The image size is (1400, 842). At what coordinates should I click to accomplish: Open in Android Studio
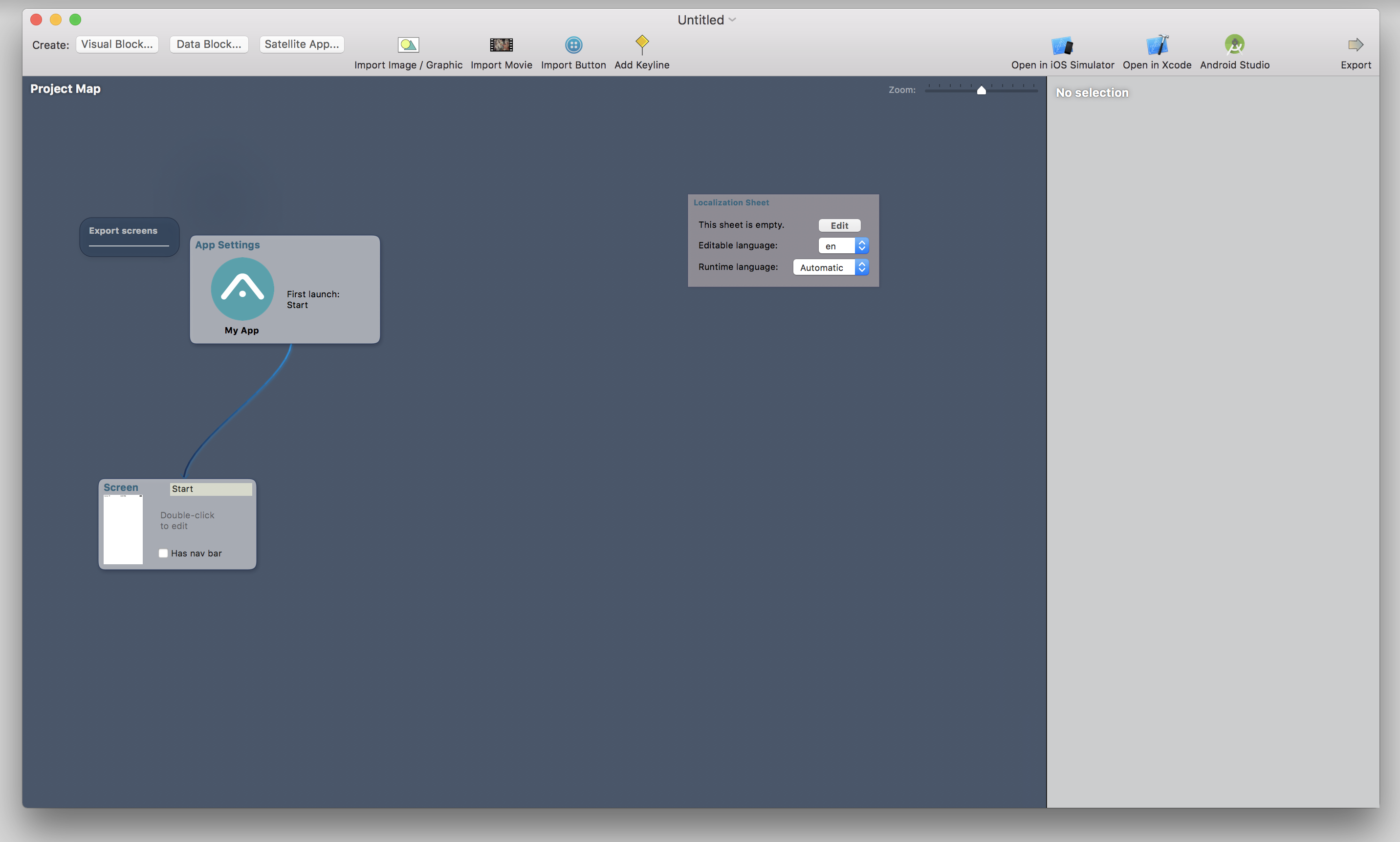[x=1234, y=51]
